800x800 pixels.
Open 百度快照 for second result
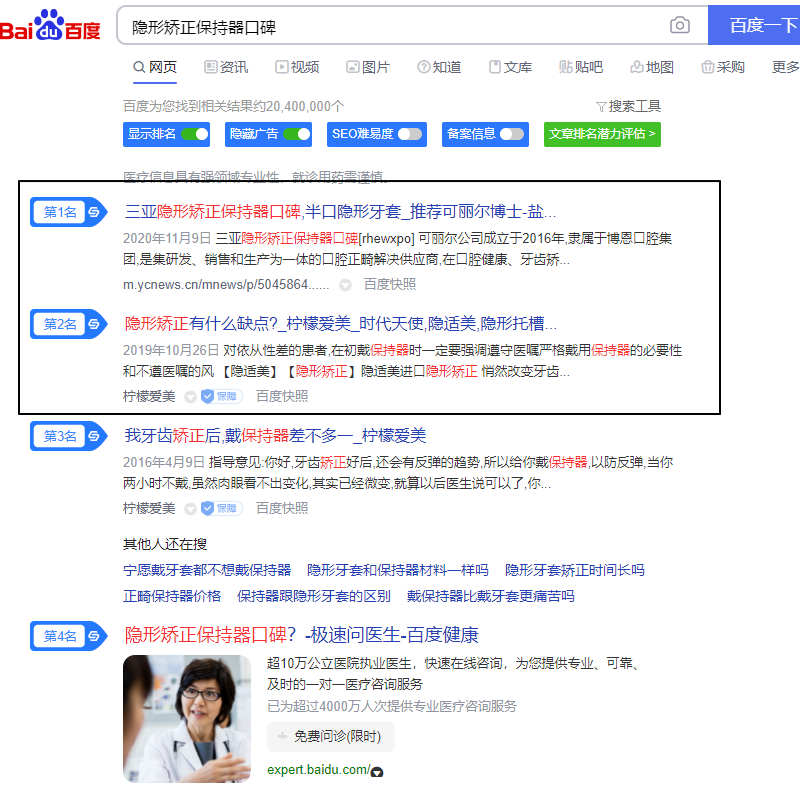[x=282, y=396]
